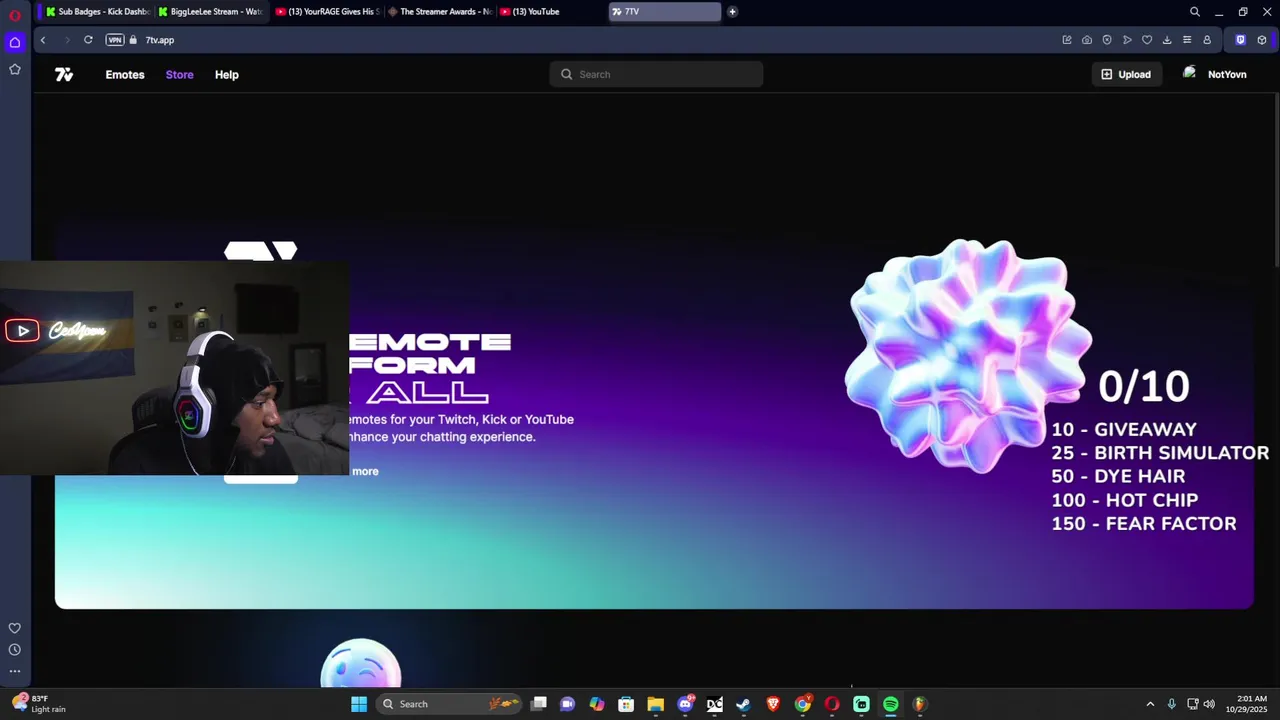1280x720 pixels.
Task: Click the Upload button
Action: point(1126,74)
